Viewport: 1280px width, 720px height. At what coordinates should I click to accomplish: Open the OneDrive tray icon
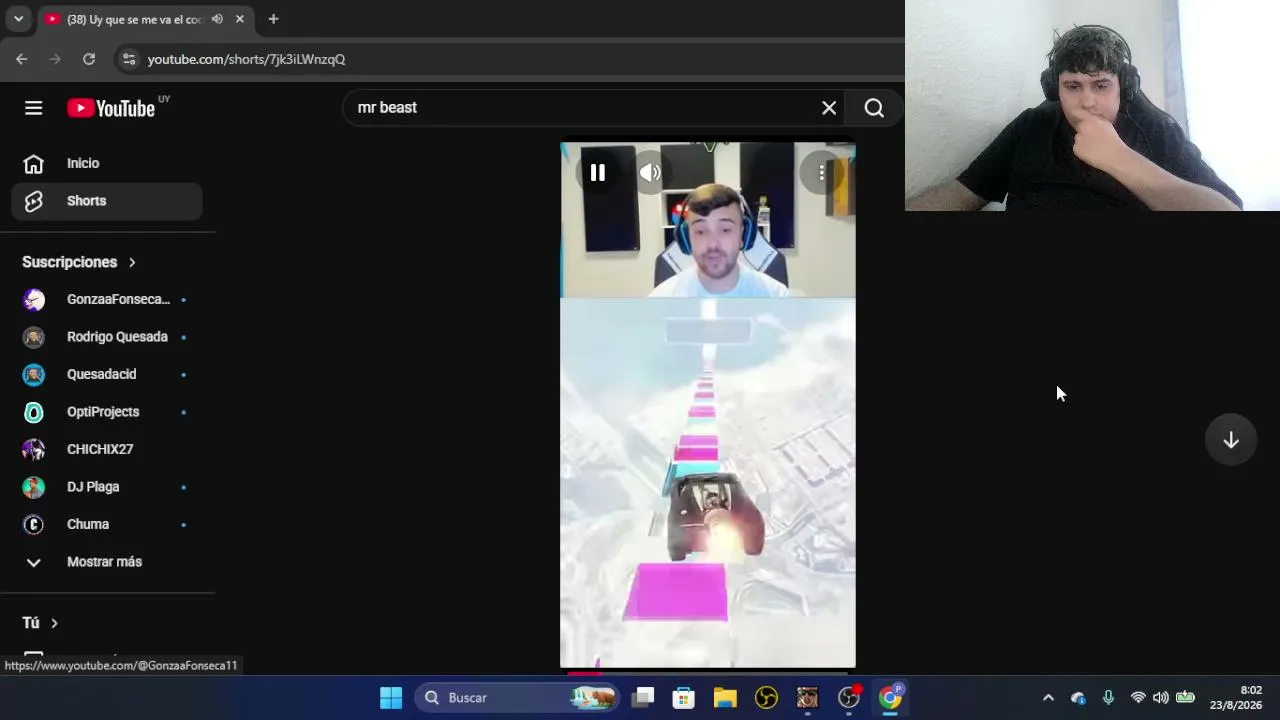(x=1078, y=698)
